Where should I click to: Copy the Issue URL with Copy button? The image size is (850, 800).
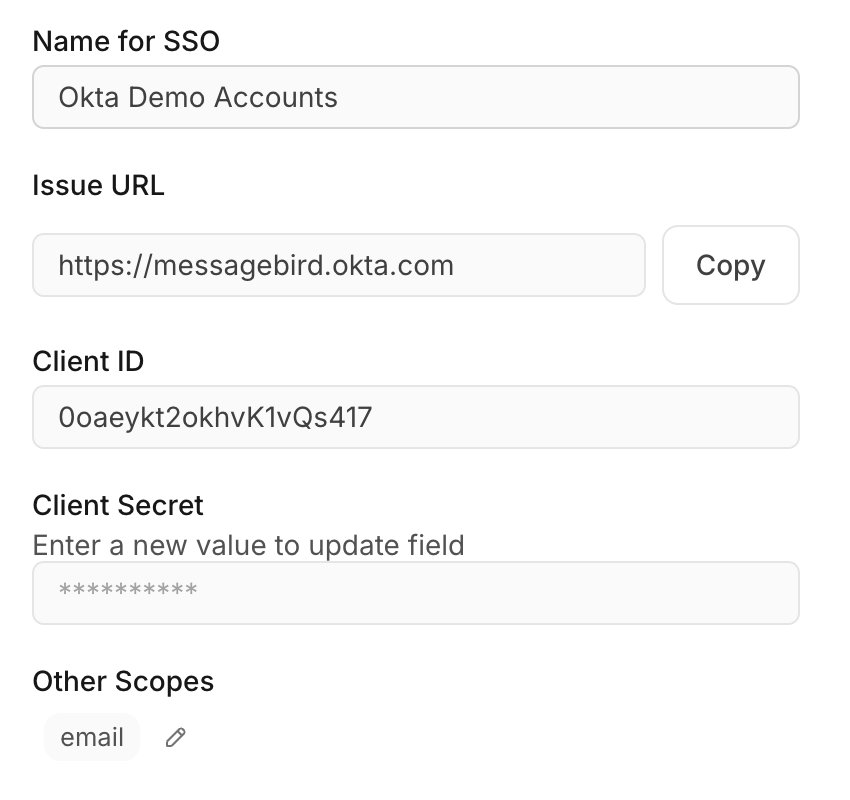tap(730, 265)
